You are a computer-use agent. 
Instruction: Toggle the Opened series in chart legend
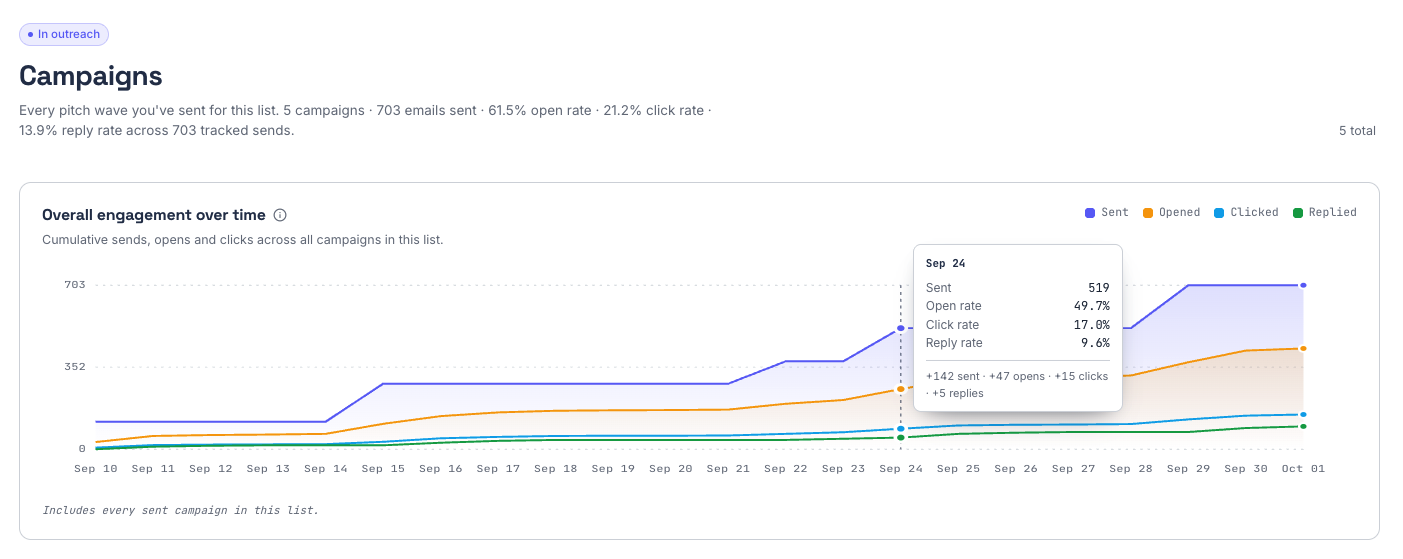pyautogui.click(x=1171, y=212)
